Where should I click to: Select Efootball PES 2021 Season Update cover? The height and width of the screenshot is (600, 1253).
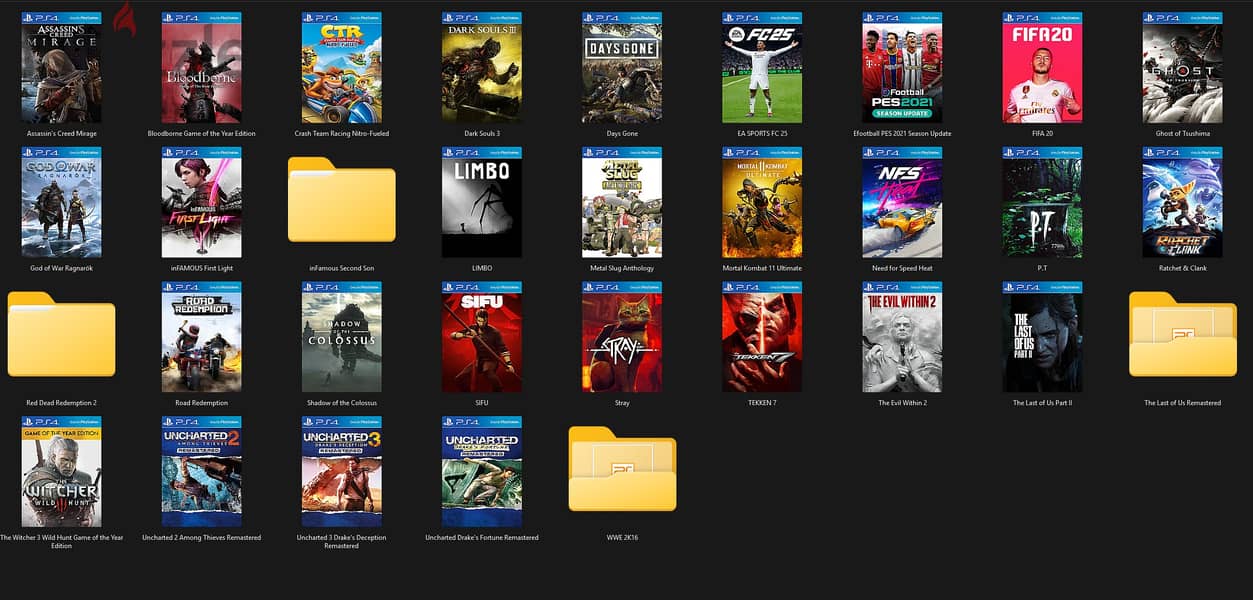click(902, 68)
